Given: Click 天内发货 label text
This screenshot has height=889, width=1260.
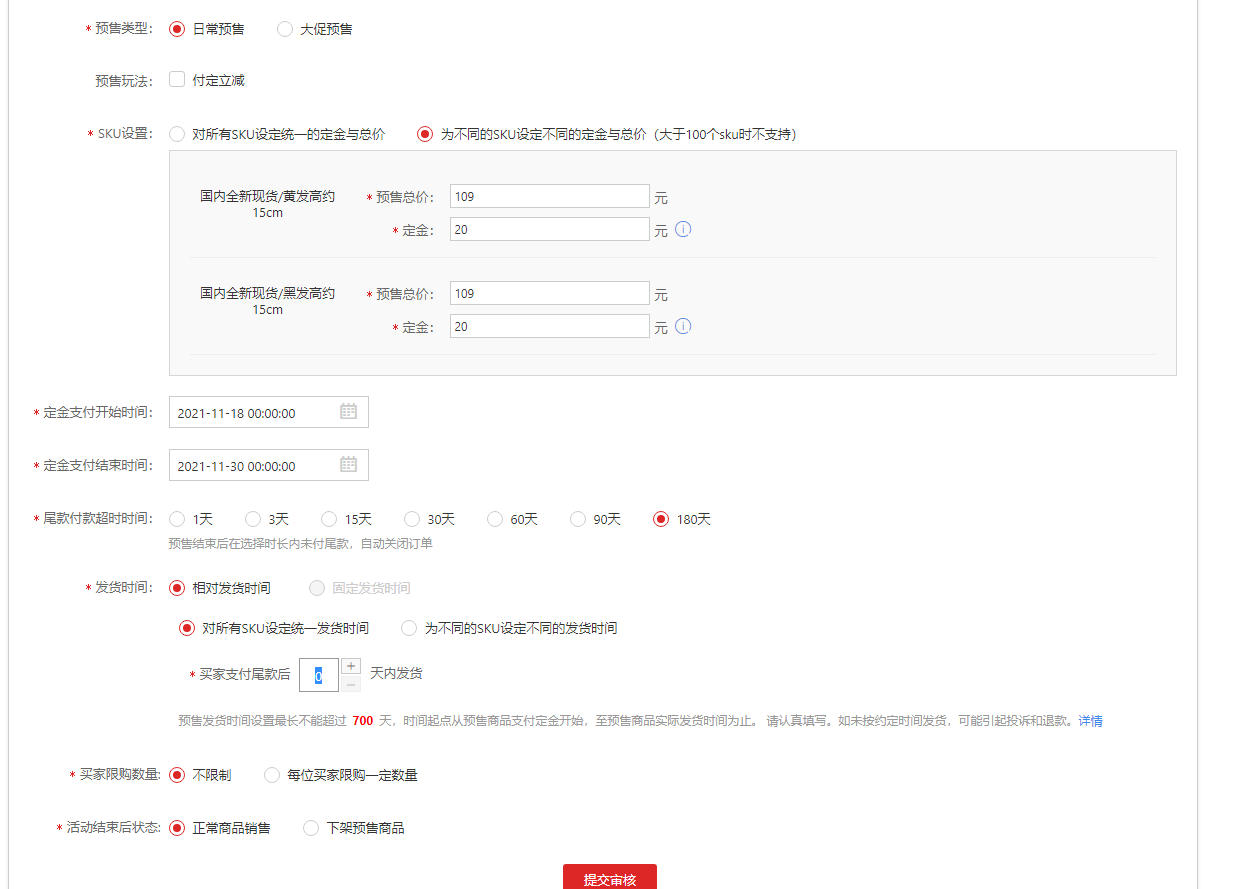Looking at the screenshot, I should [396, 673].
